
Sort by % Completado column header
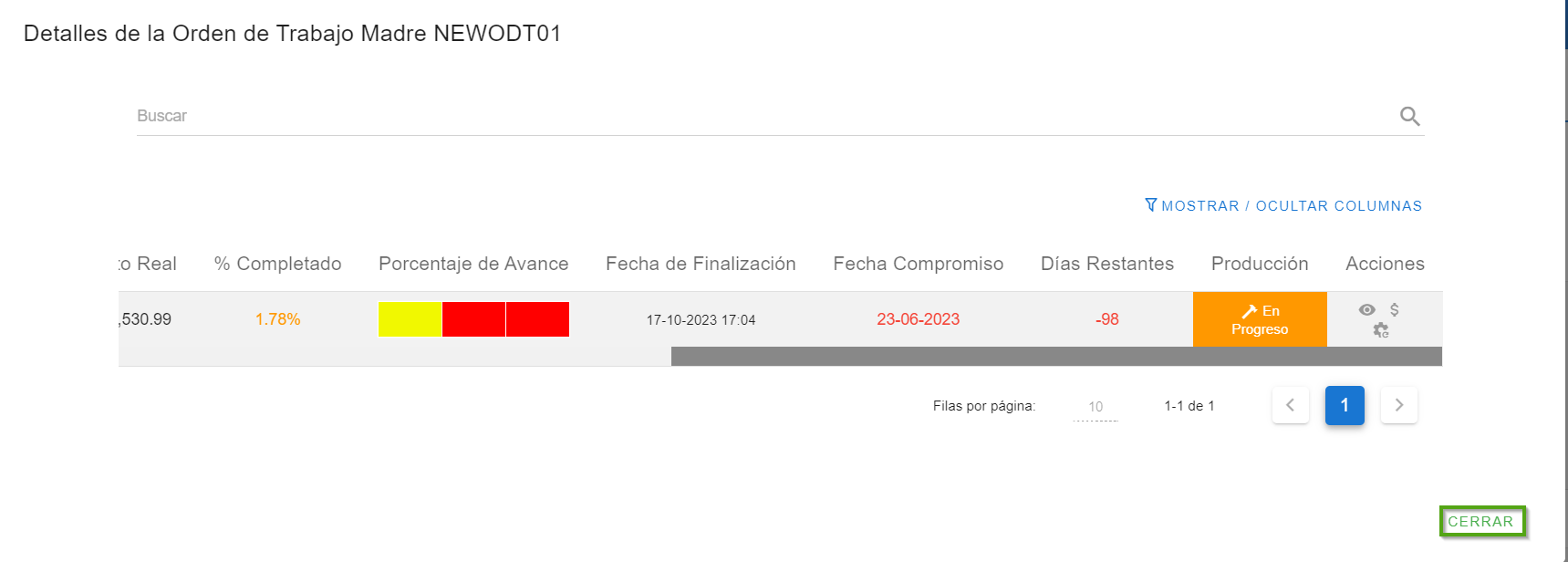point(277,264)
